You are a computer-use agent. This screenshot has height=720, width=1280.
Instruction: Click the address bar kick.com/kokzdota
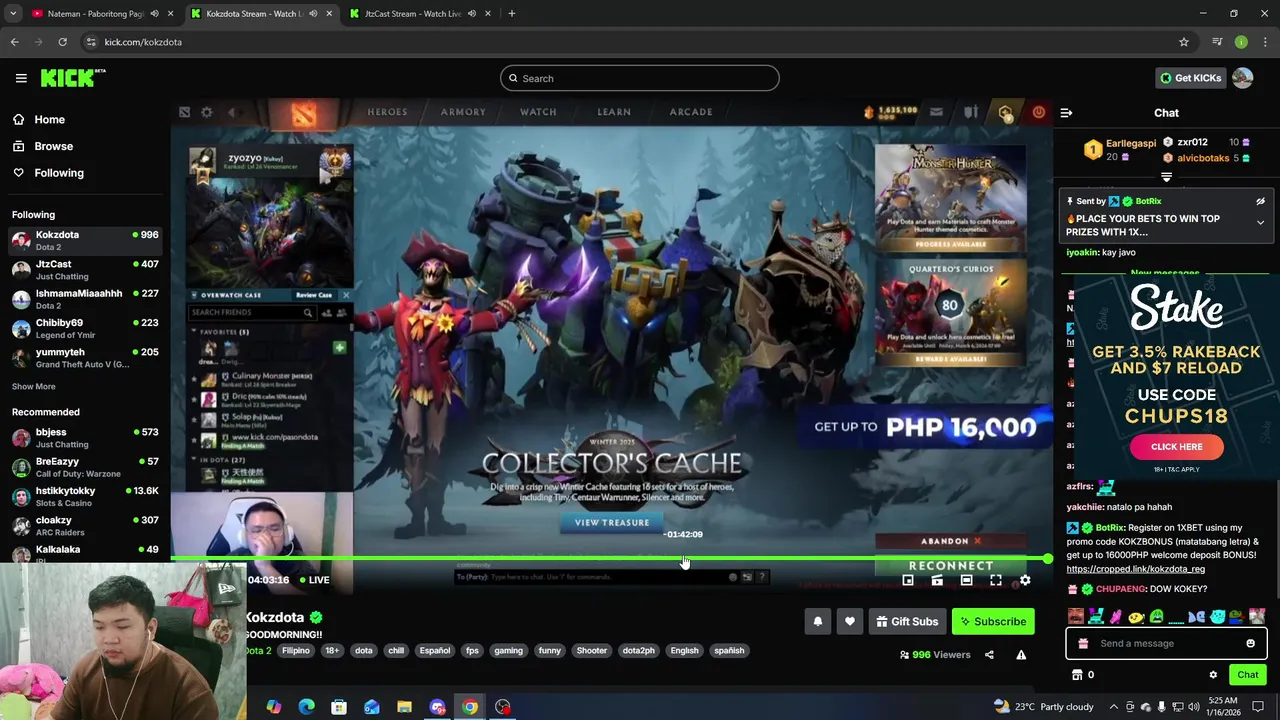click(143, 42)
